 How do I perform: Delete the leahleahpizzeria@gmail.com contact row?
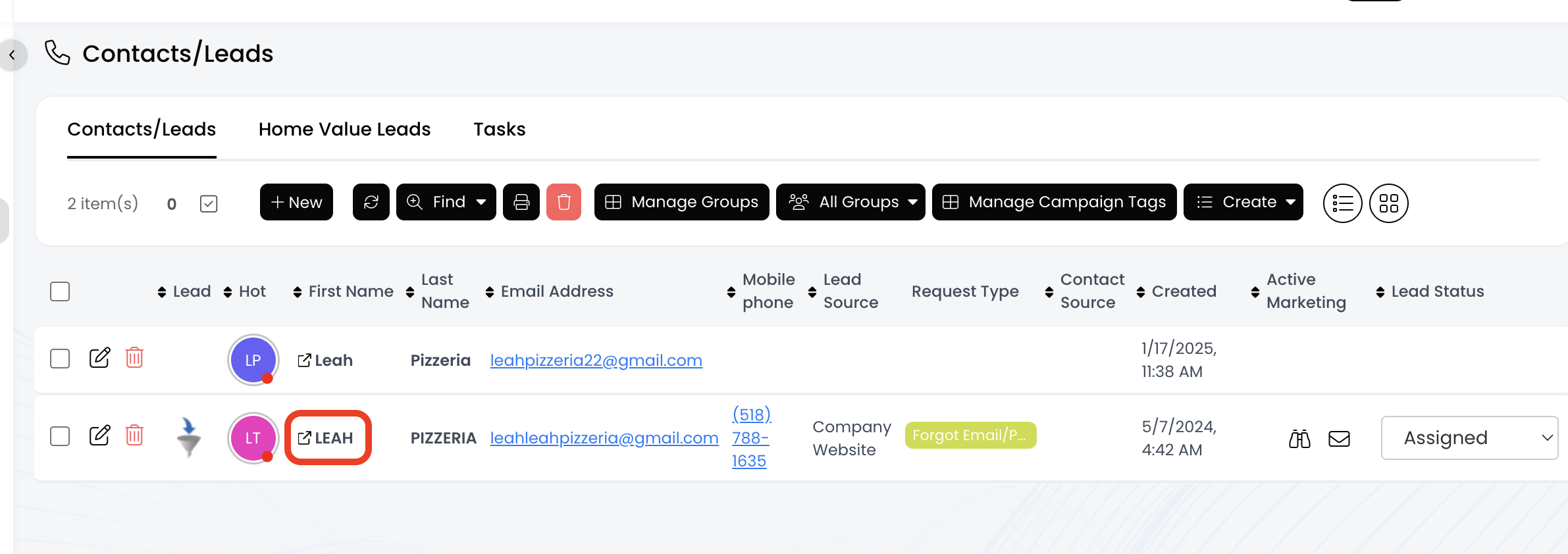point(134,436)
